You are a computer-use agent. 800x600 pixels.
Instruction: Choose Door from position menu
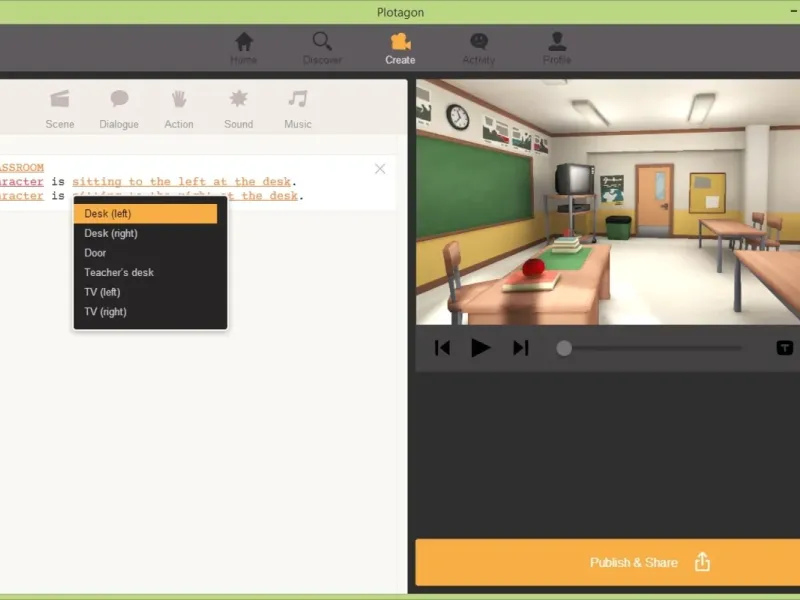pos(145,253)
